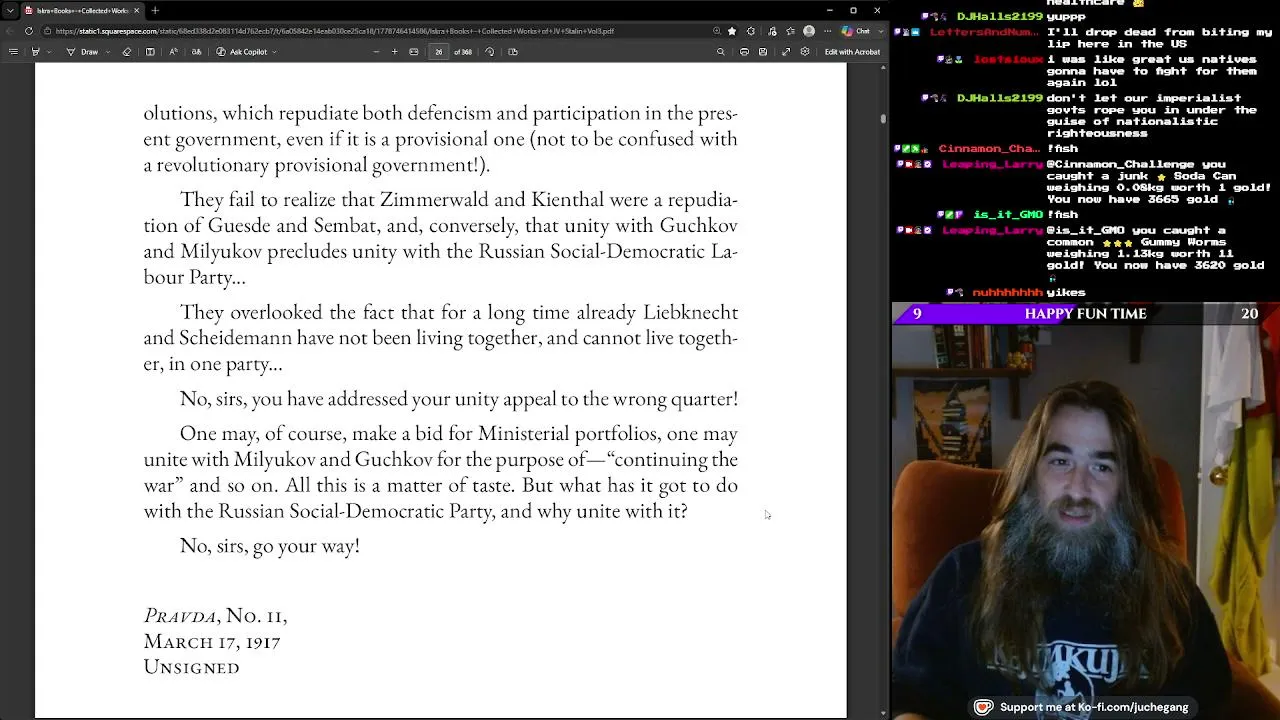The image size is (1280, 720).
Task: Toggle the favorite star for this page
Action: tap(732, 31)
